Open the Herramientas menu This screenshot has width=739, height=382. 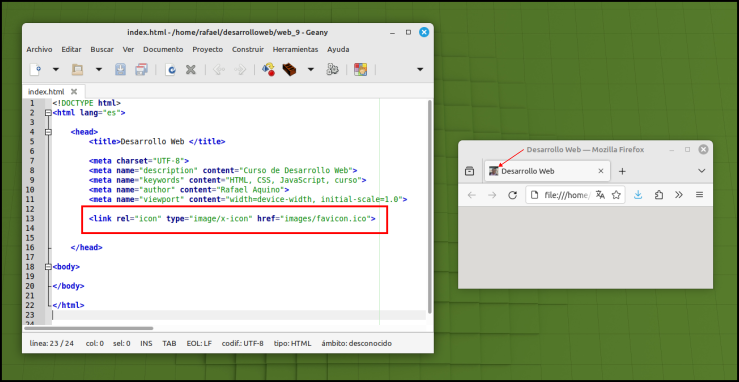[x=296, y=49]
